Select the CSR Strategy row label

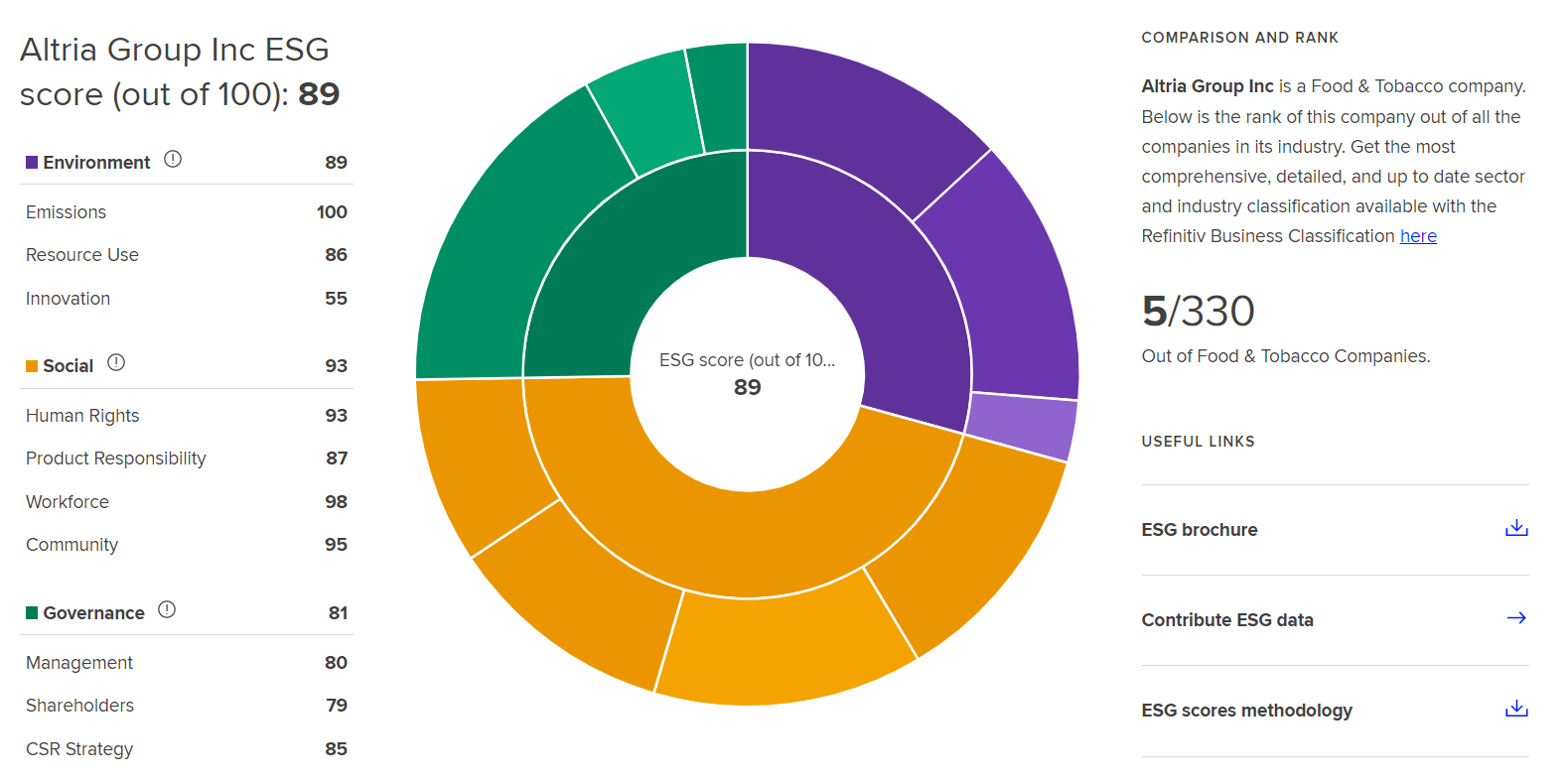[x=79, y=749]
